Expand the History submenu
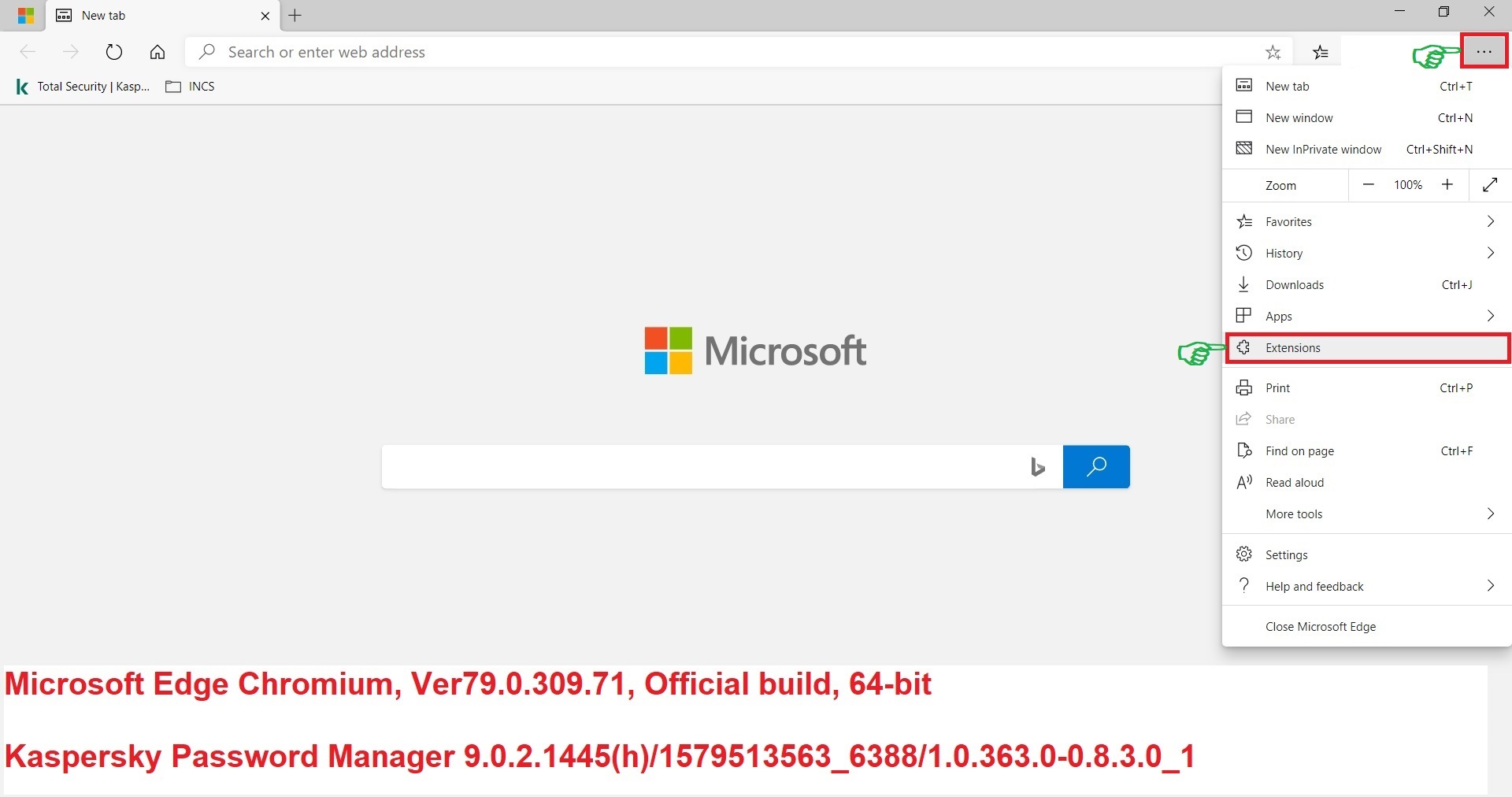This screenshot has height=797, width=1512. click(1366, 253)
